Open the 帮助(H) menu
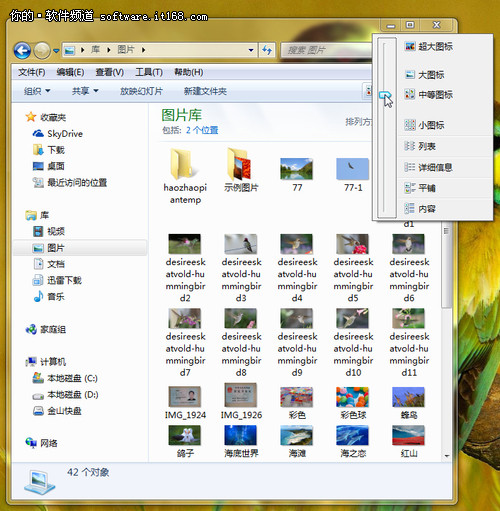The width and height of the screenshot is (500, 511). [189, 72]
